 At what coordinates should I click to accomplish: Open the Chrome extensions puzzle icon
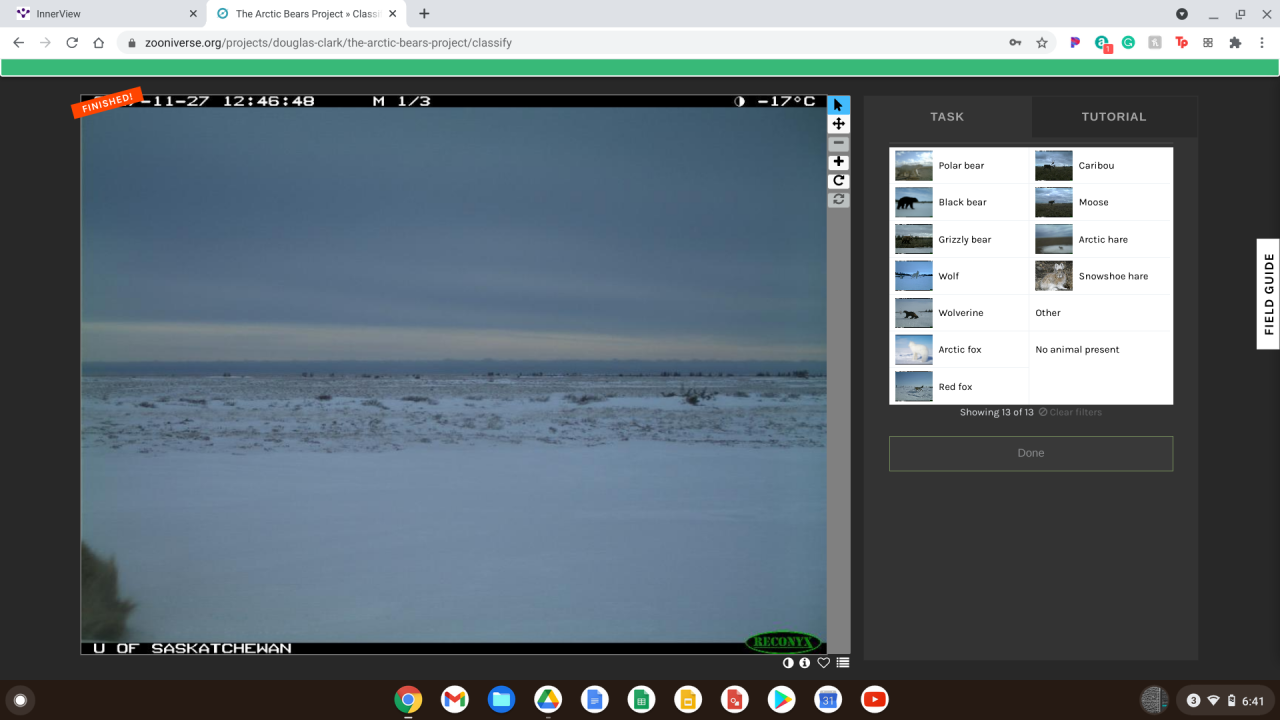point(1235,43)
